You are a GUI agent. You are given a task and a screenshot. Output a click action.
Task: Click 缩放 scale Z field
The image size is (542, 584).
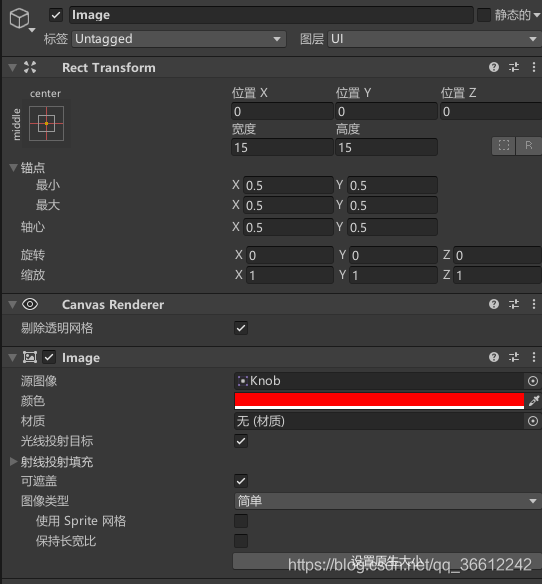pos(498,276)
